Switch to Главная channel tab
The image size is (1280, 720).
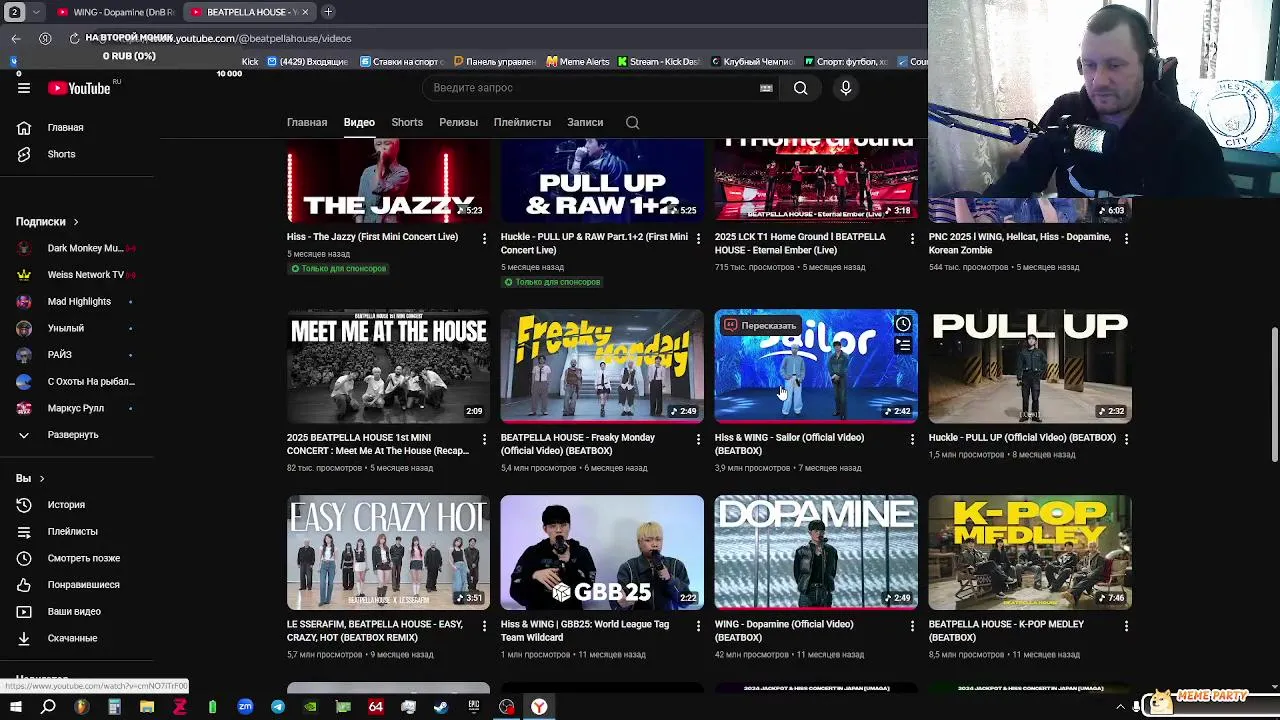tap(307, 122)
